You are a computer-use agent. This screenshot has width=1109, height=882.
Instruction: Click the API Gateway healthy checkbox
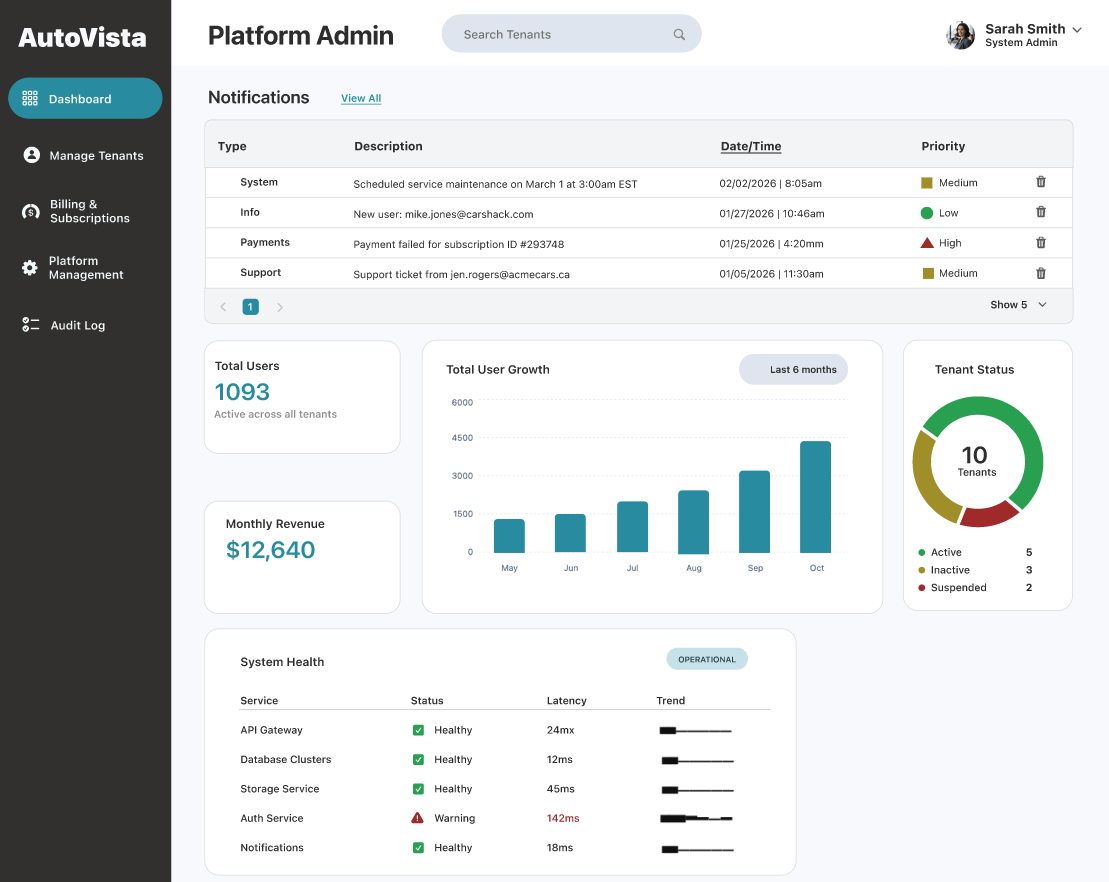coord(418,730)
